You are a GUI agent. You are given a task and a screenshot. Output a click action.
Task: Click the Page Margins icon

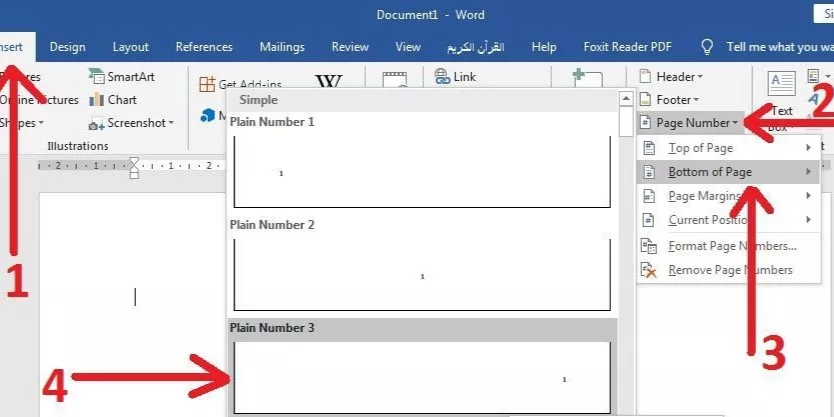pyautogui.click(x=649, y=196)
